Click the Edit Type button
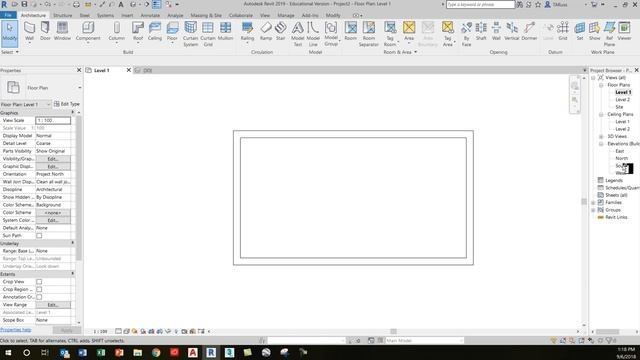Image resolution: width=640 pixels, height=360 pixels. (x=67, y=104)
